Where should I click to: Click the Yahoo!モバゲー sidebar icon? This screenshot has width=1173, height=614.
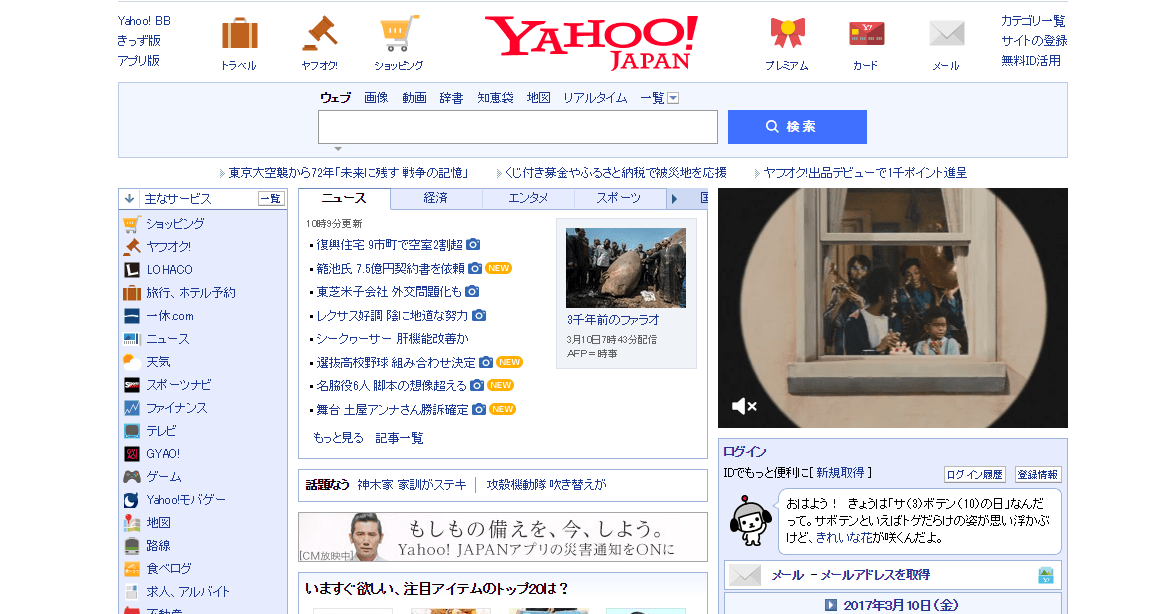132,500
